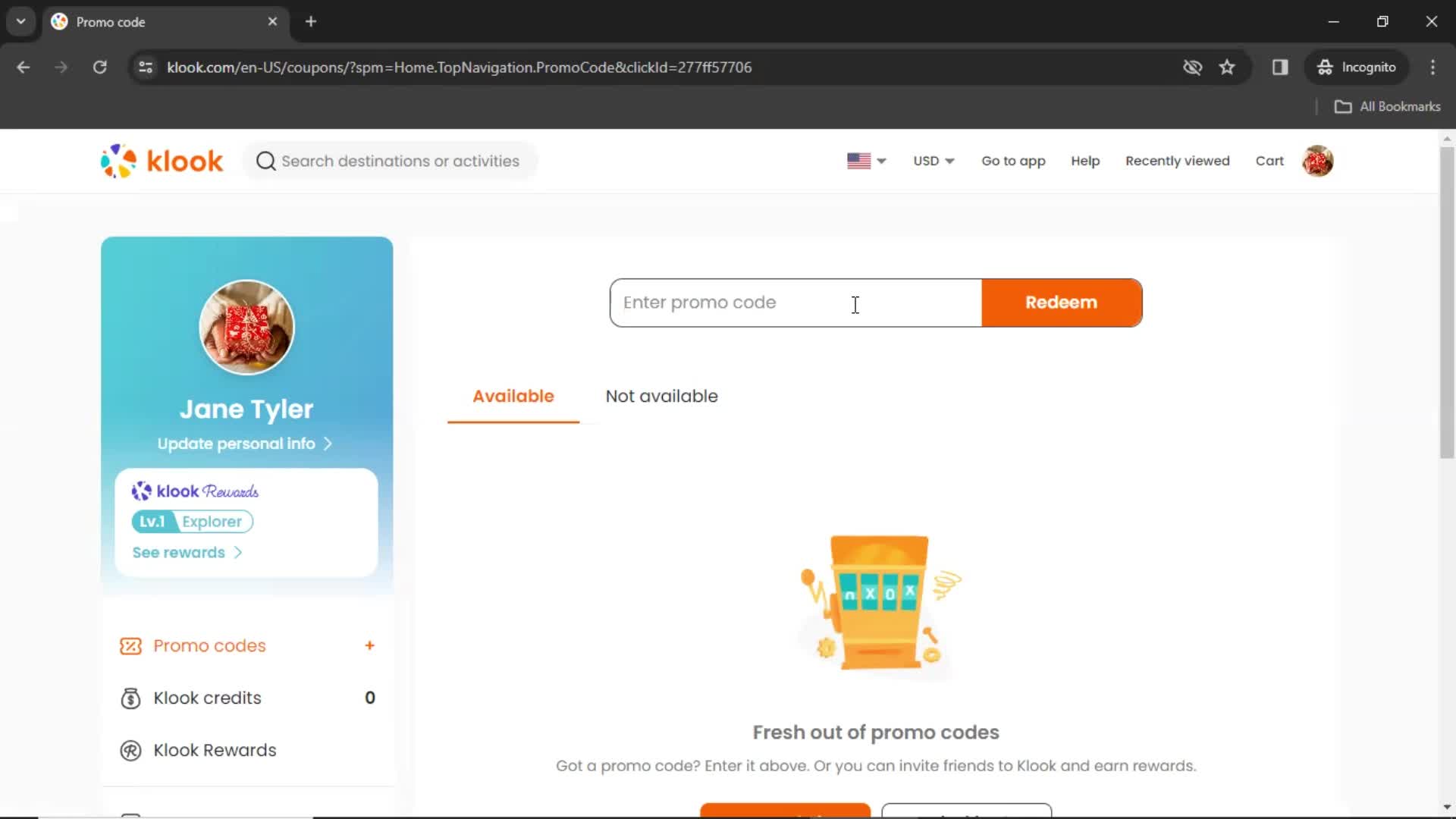Switch to the Not available tab
The height and width of the screenshot is (819, 1456).
click(661, 397)
